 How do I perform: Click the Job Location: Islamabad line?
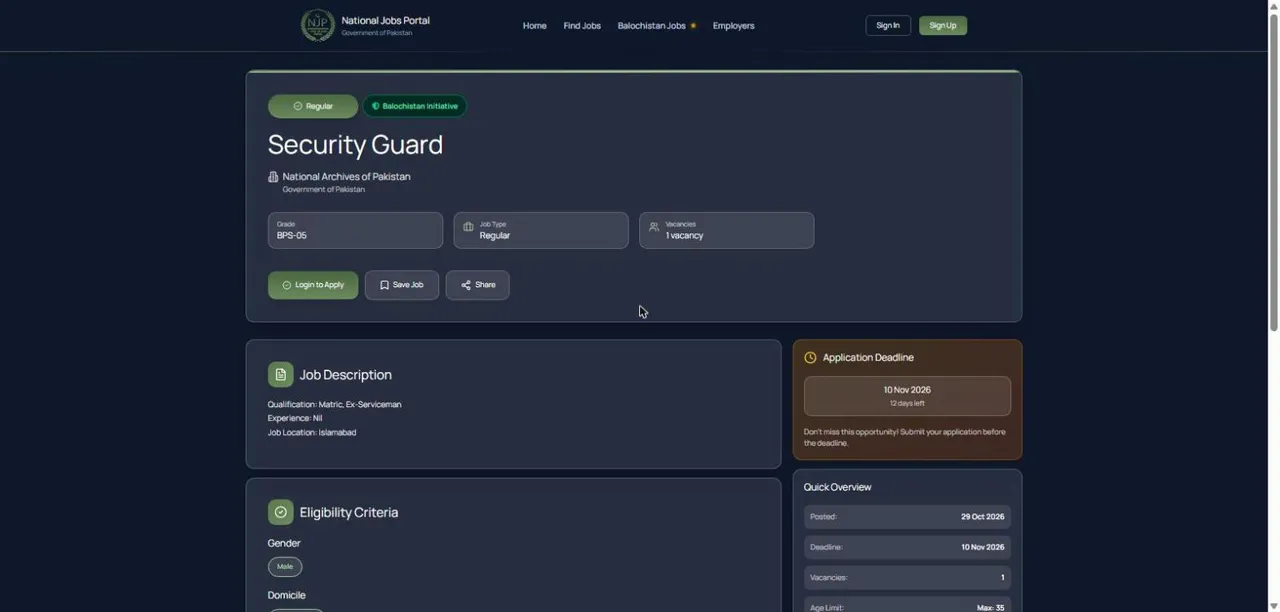click(312, 433)
